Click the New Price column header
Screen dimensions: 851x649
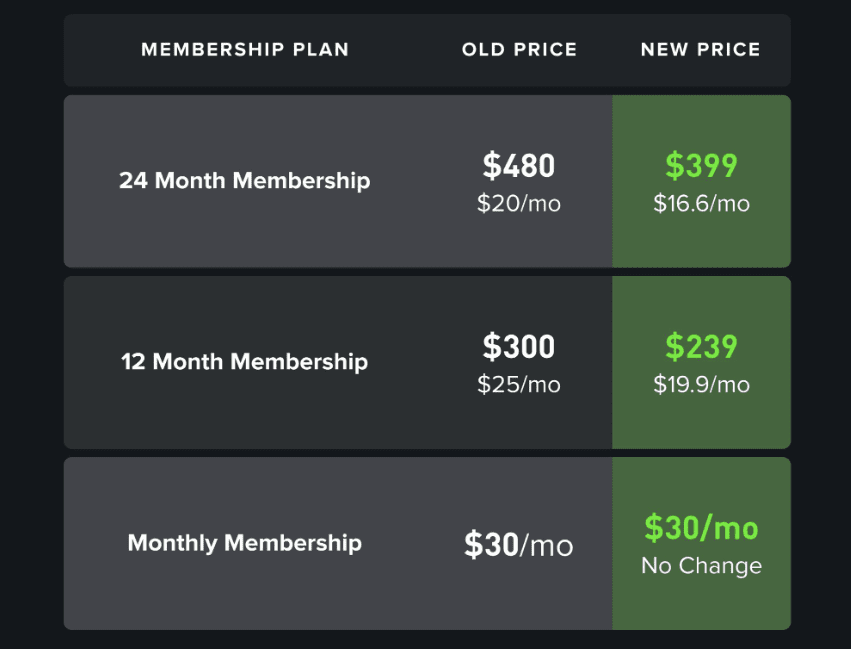tap(700, 50)
